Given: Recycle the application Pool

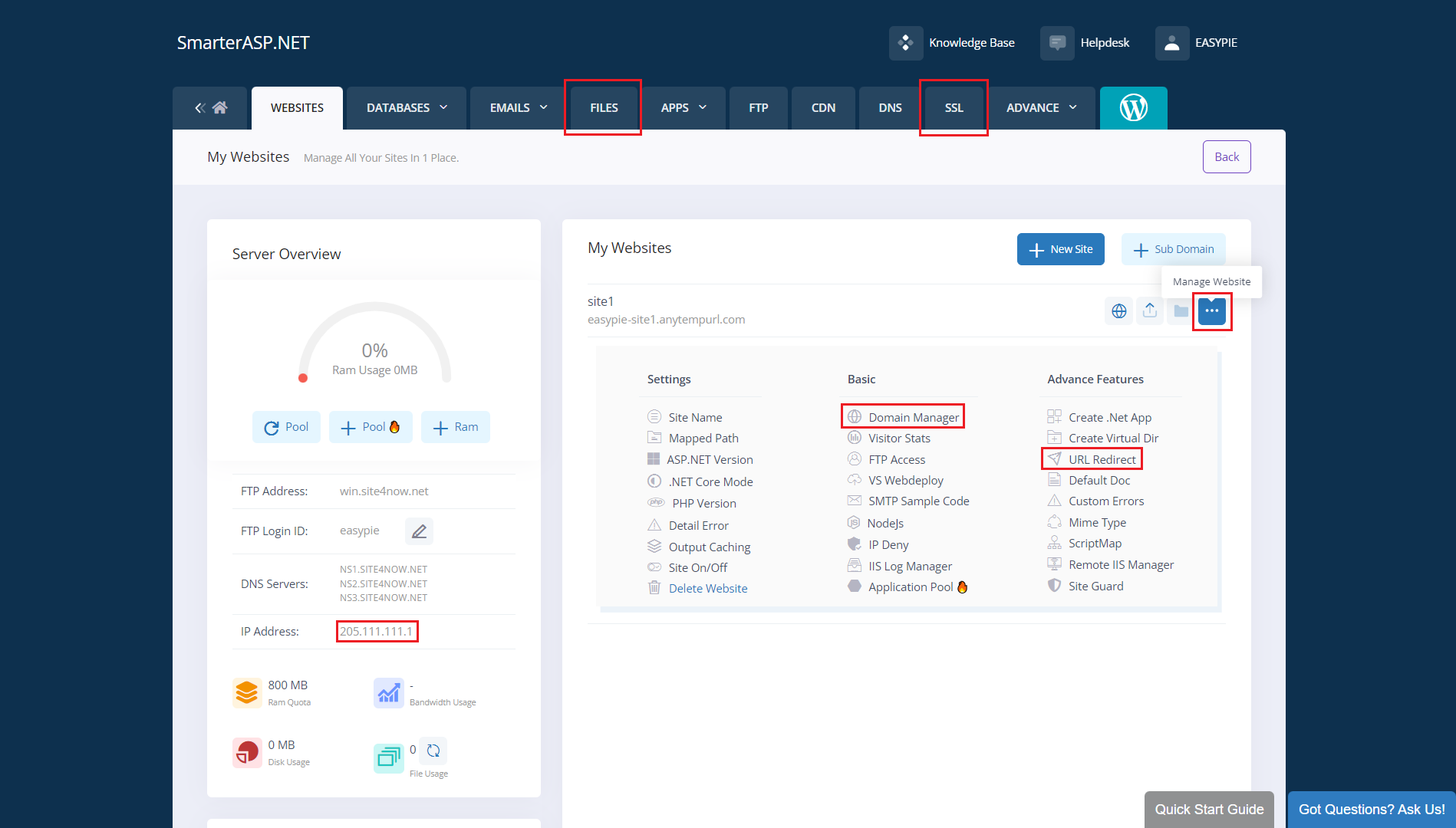Looking at the screenshot, I should (286, 427).
